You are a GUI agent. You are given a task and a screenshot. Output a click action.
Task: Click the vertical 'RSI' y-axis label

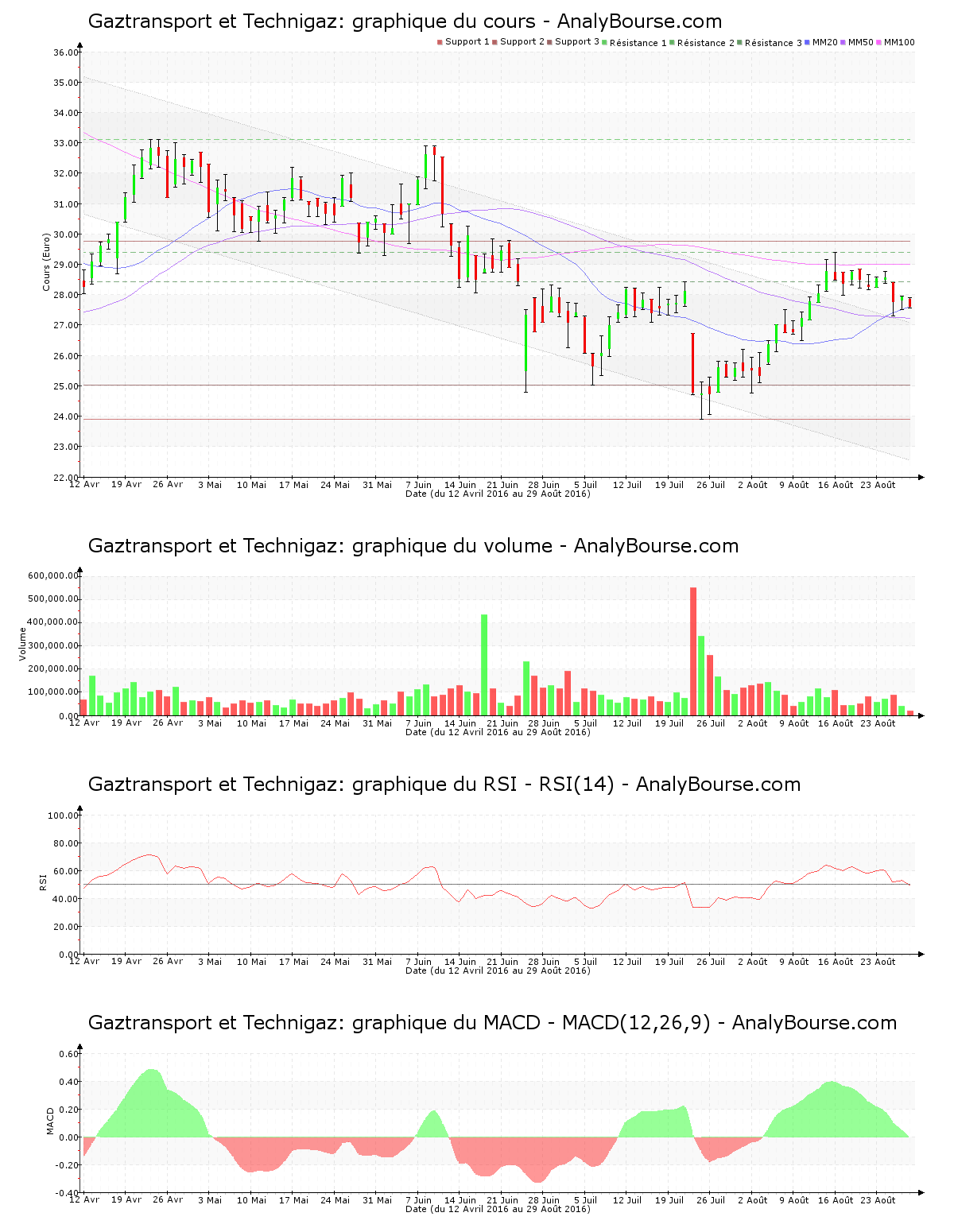pyautogui.click(x=43, y=881)
